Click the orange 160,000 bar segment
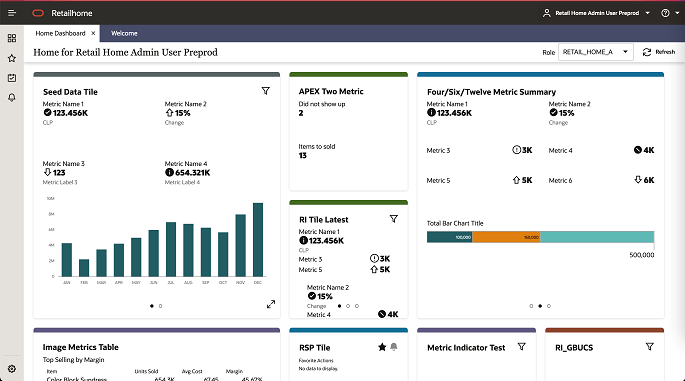This screenshot has height=381, width=685. (506, 237)
